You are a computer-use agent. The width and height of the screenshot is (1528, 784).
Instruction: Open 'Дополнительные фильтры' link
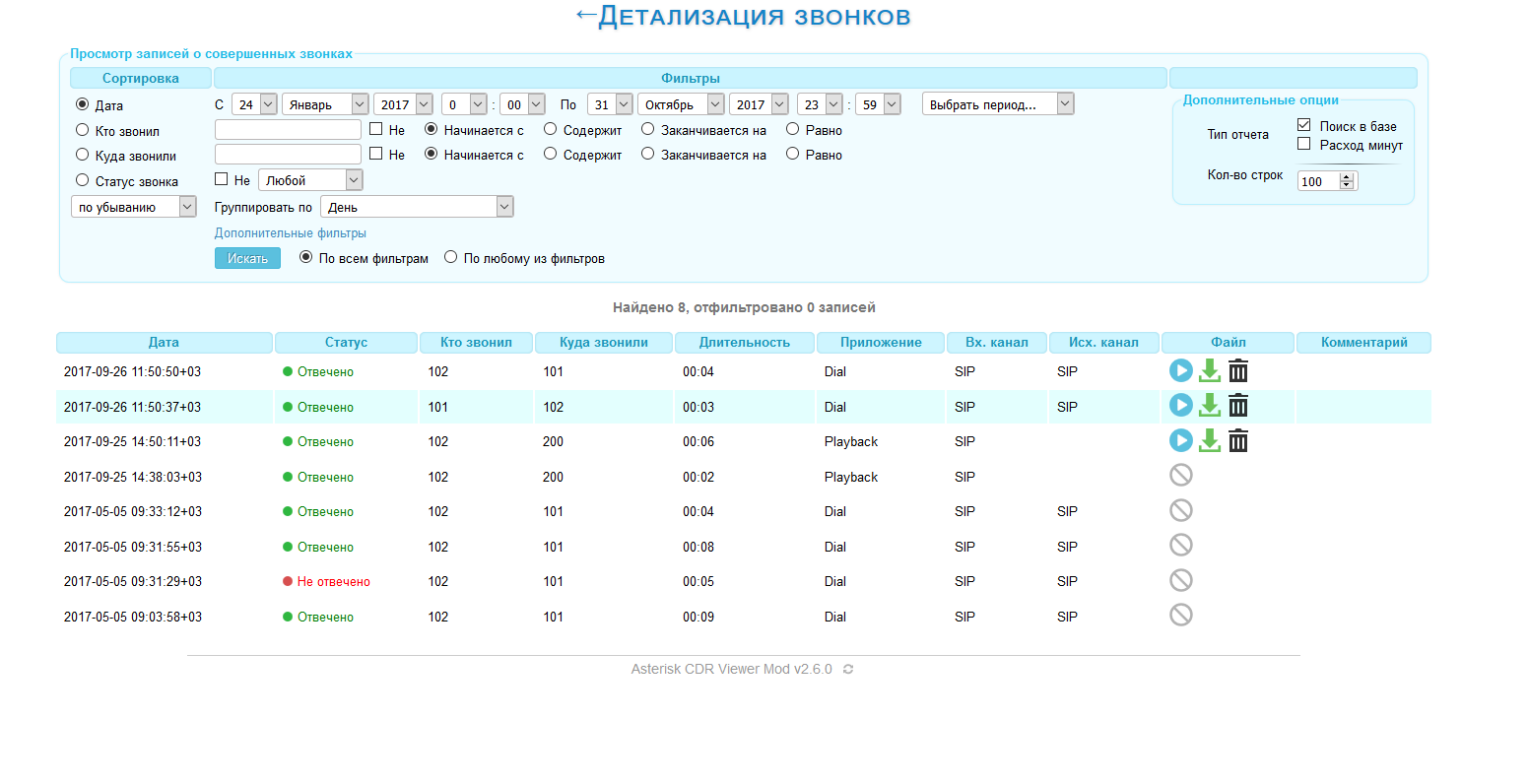[291, 233]
